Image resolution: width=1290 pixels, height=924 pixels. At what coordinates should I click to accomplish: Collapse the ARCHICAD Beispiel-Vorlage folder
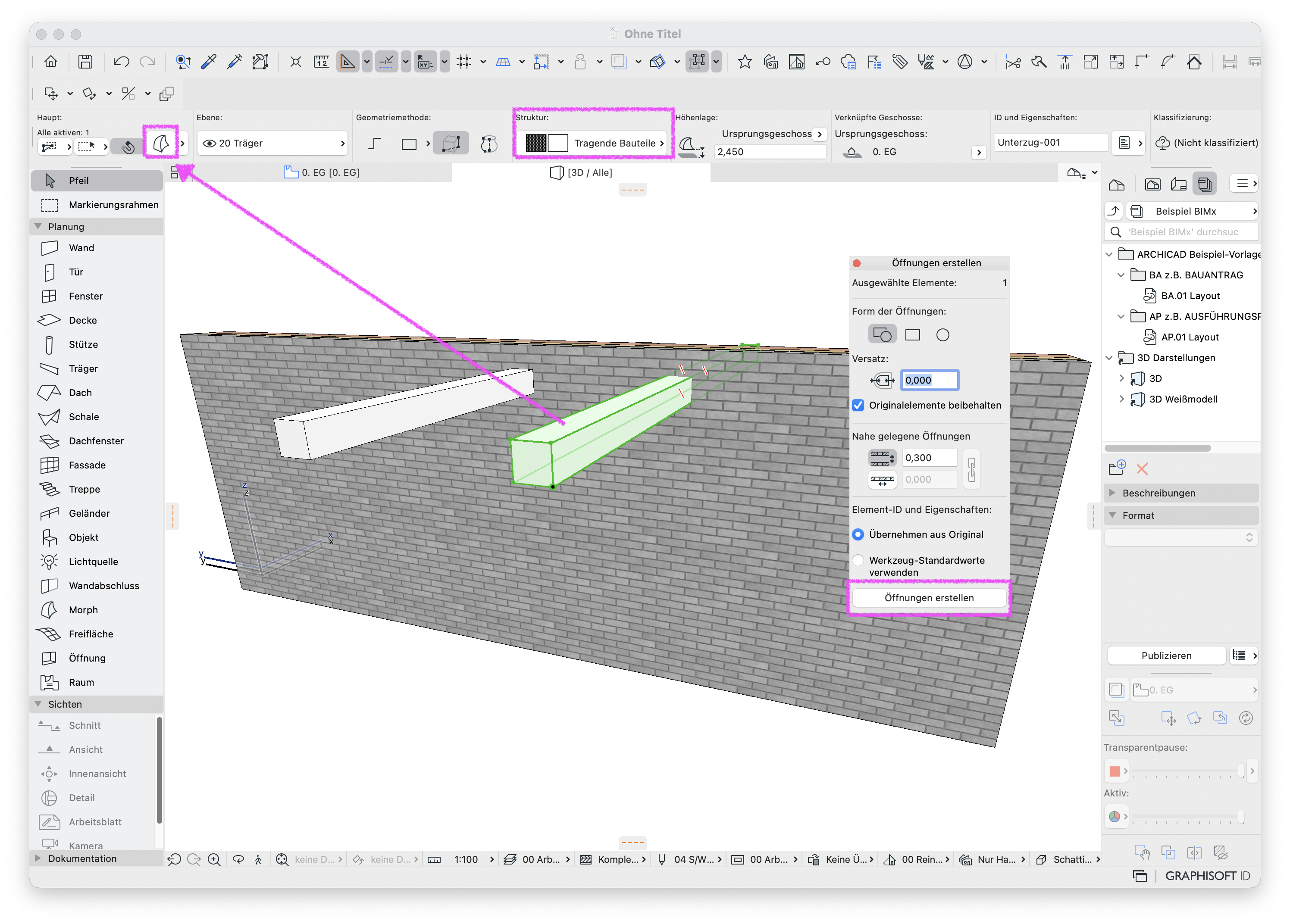coord(1108,255)
